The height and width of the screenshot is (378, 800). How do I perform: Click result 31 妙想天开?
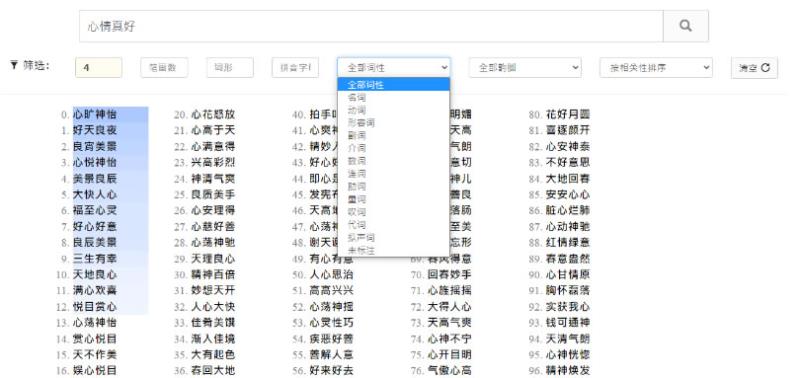[x=213, y=290]
